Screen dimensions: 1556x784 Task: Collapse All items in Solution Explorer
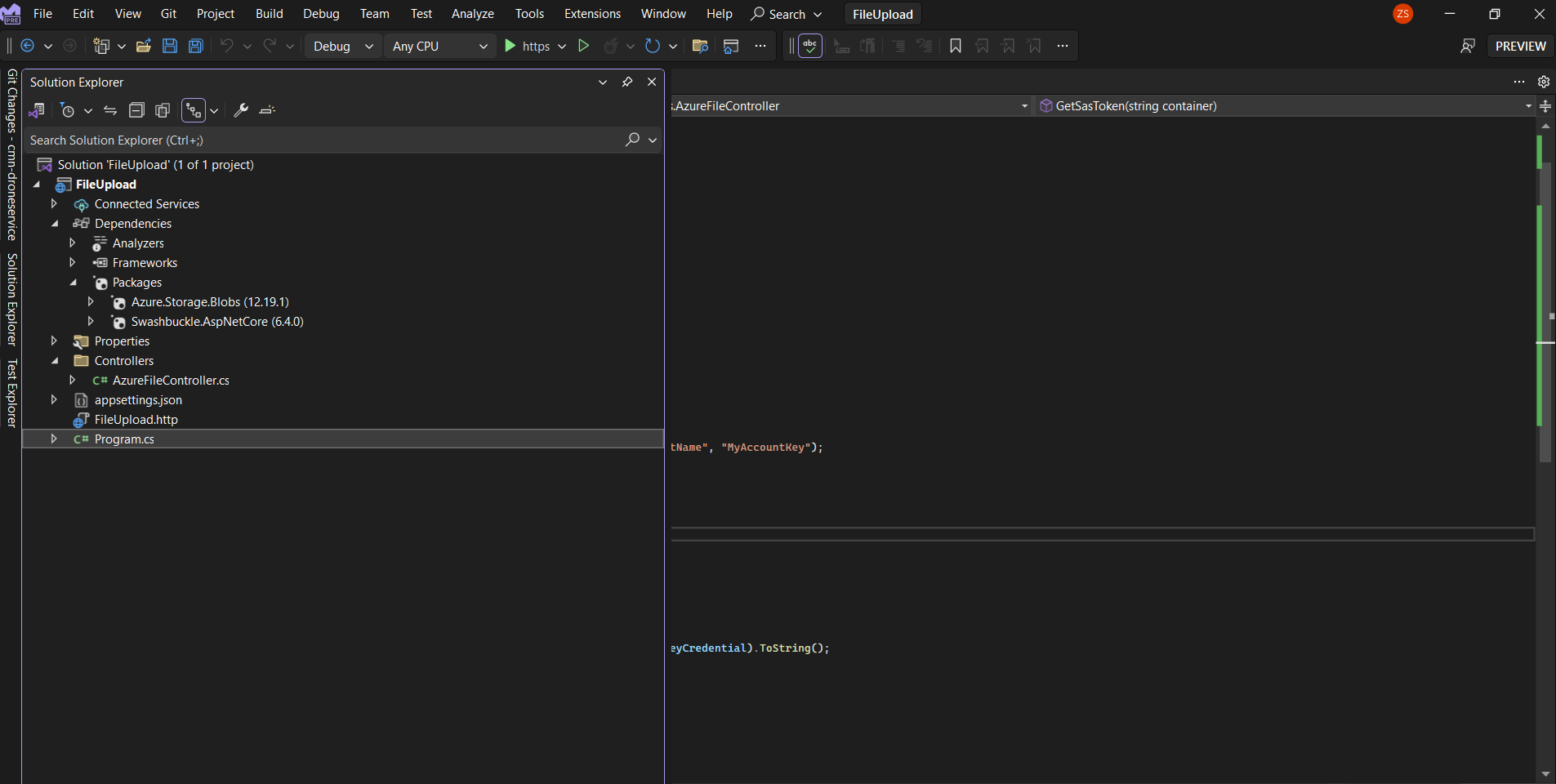click(x=136, y=110)
